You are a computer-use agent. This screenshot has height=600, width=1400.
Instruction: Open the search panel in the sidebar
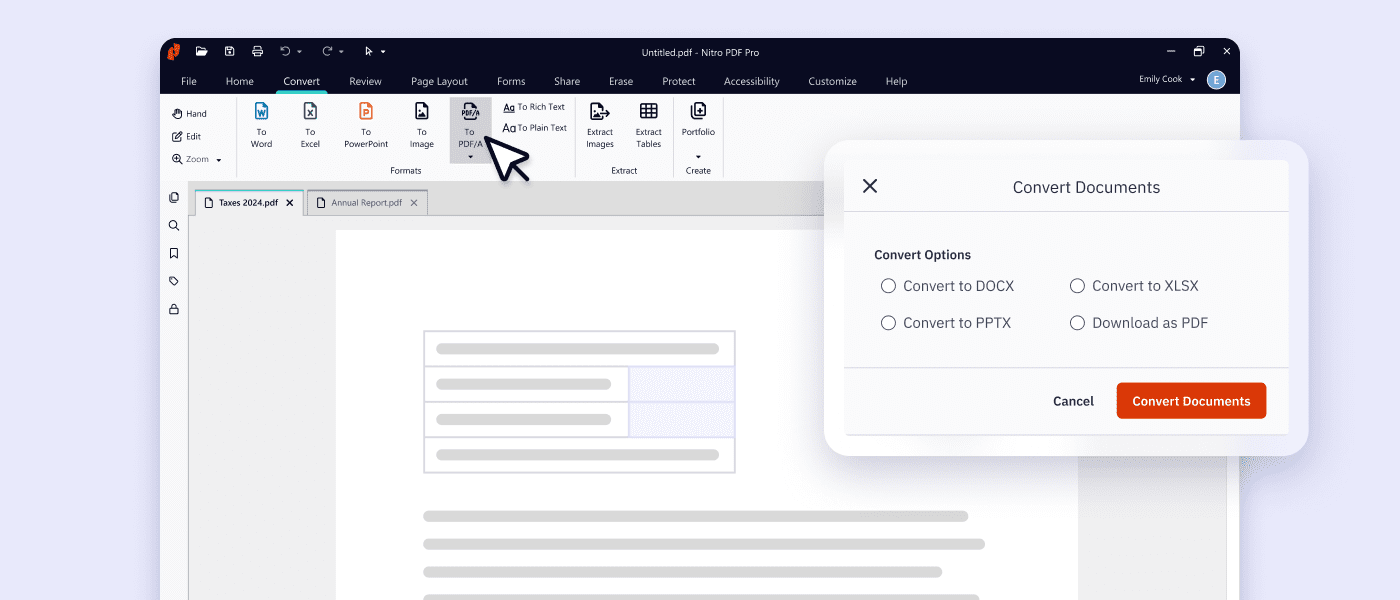174,225
